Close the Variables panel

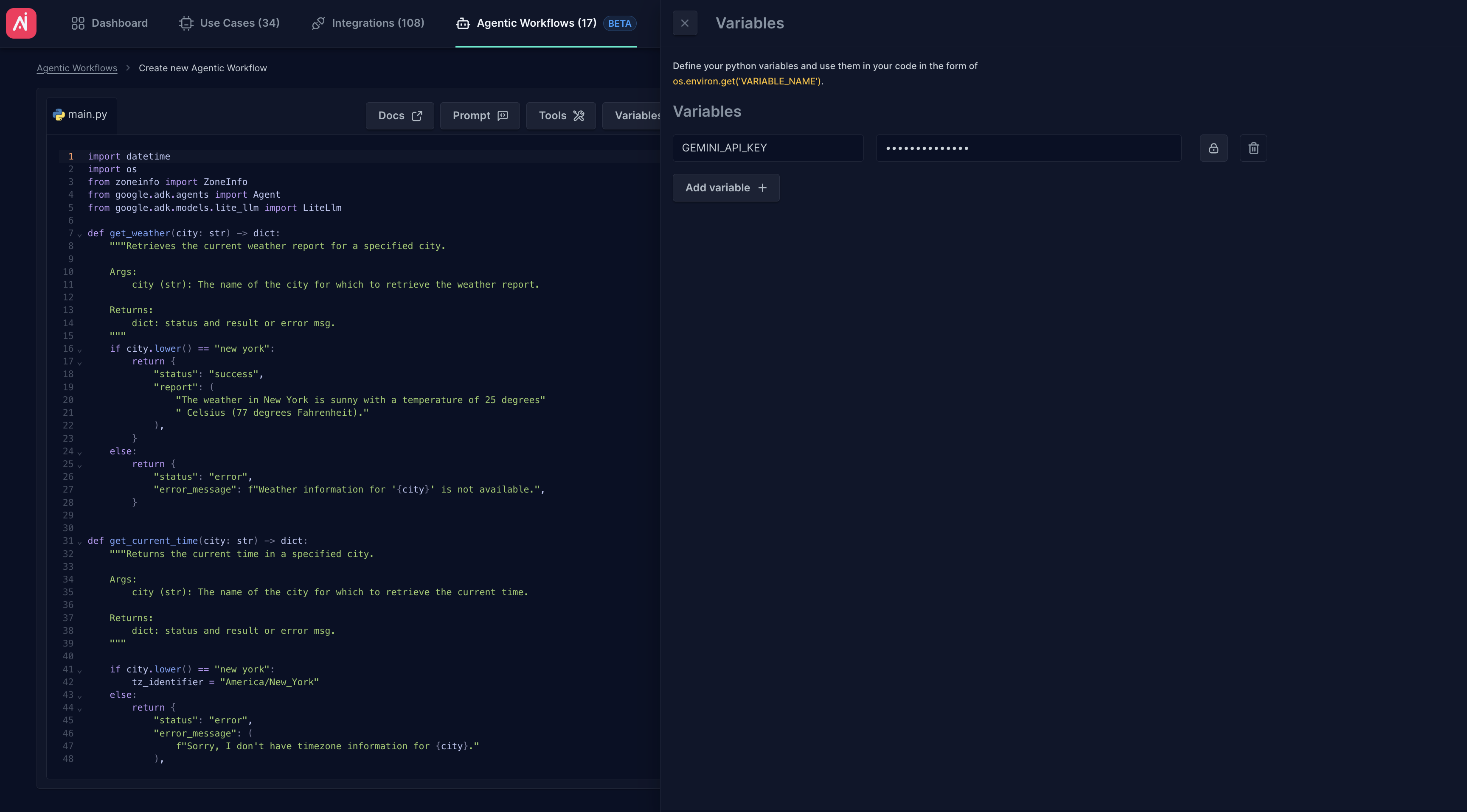pos(685,23)
